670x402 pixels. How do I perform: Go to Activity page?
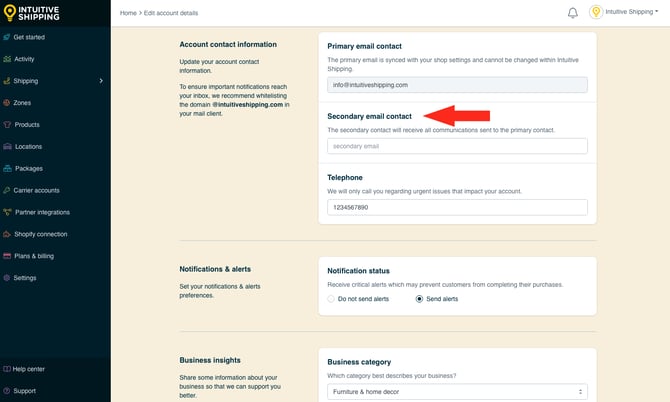[x=24, y=59]
